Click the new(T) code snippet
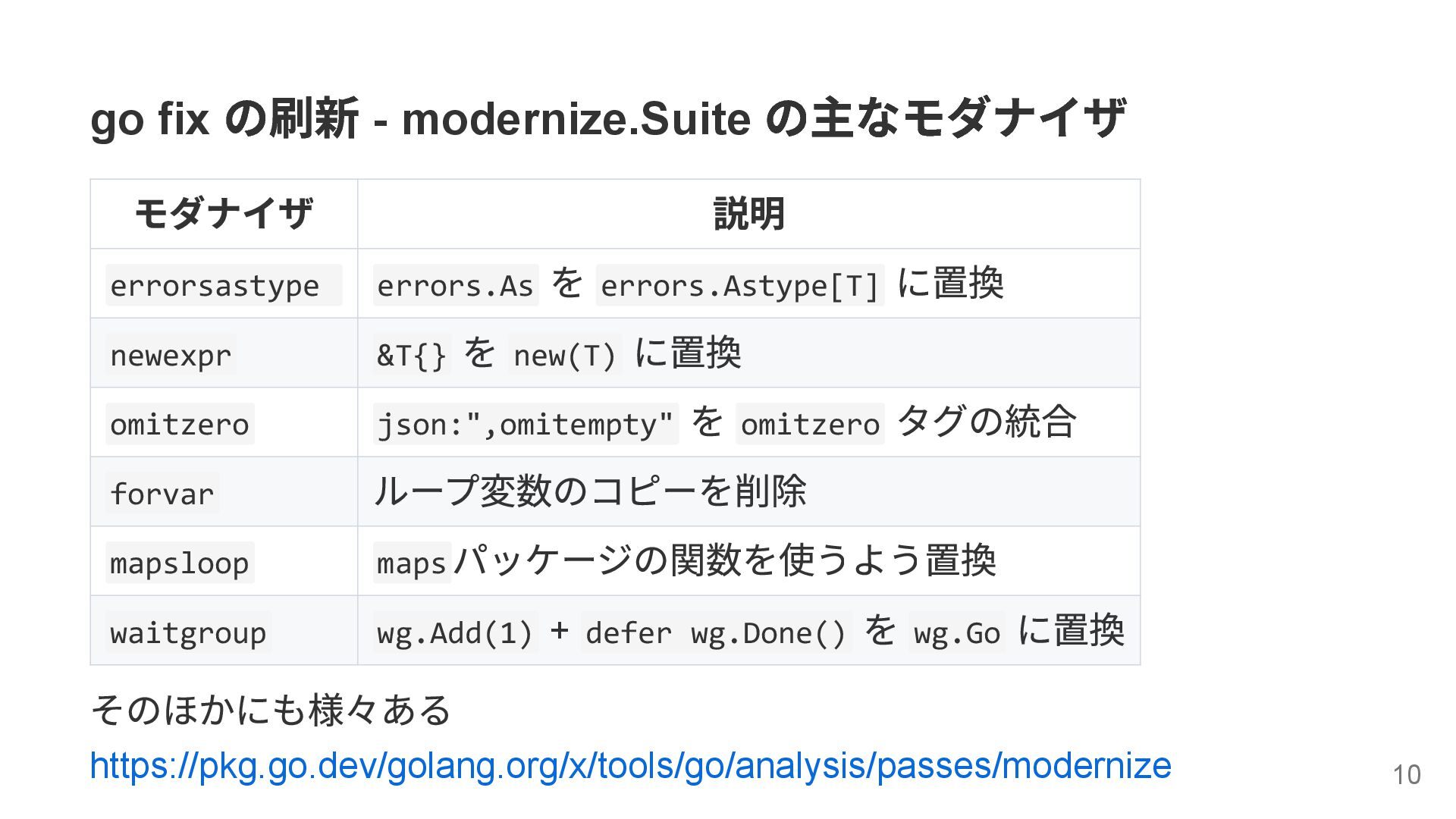 tap(564, 355)
